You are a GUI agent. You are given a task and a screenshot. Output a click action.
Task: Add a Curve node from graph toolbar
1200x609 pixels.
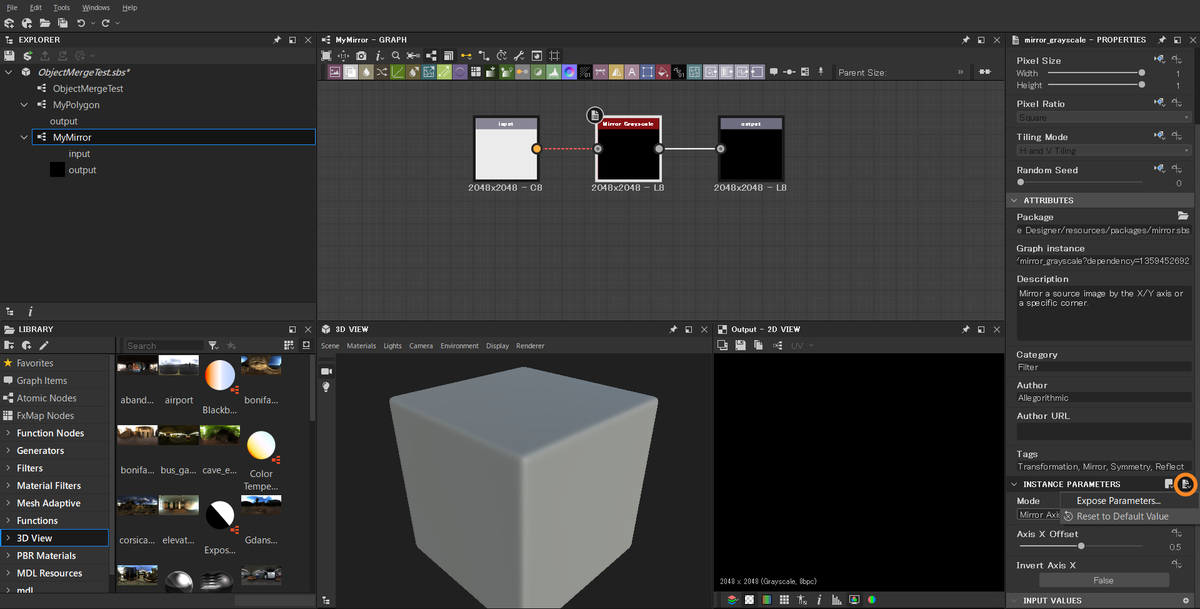[x=397, y=72]
